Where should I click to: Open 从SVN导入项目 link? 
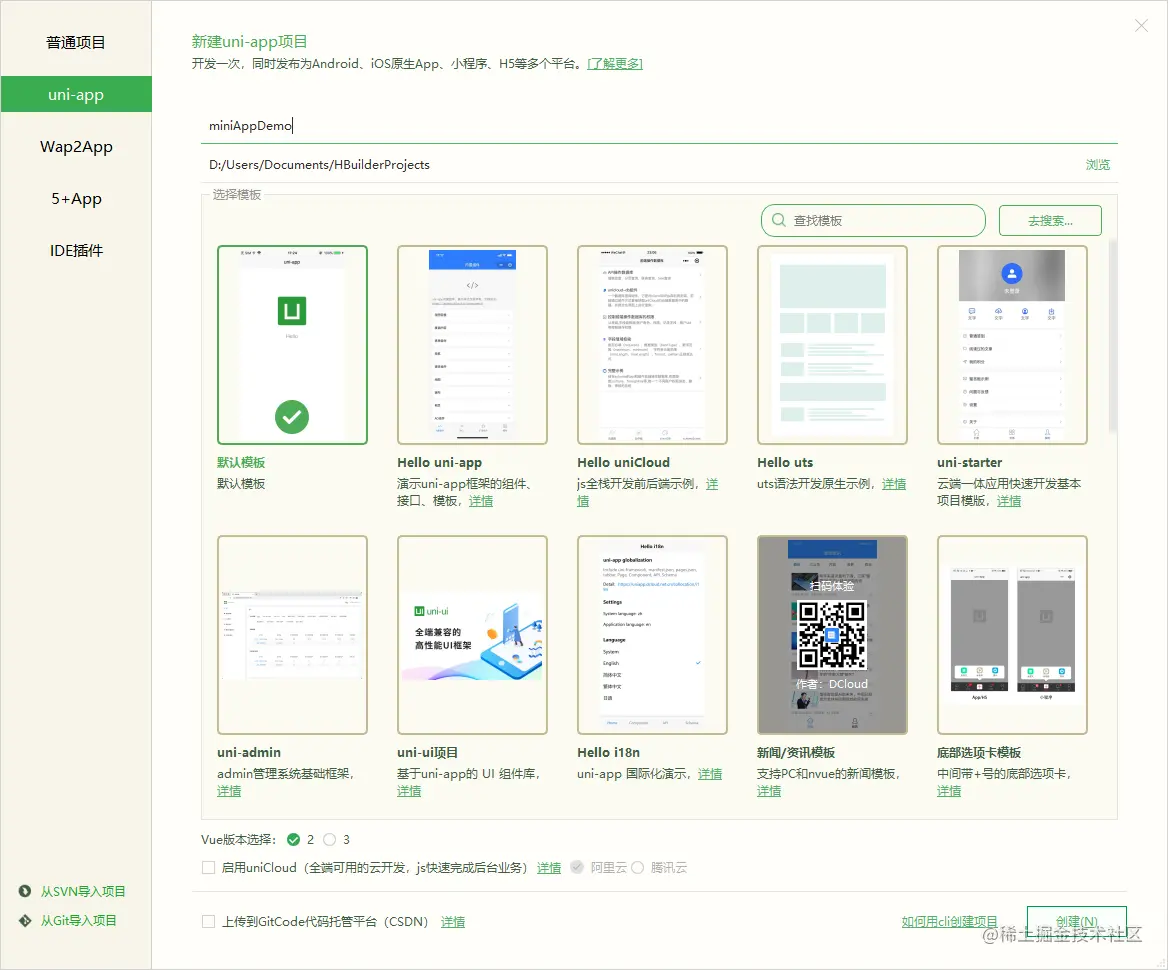83,891
